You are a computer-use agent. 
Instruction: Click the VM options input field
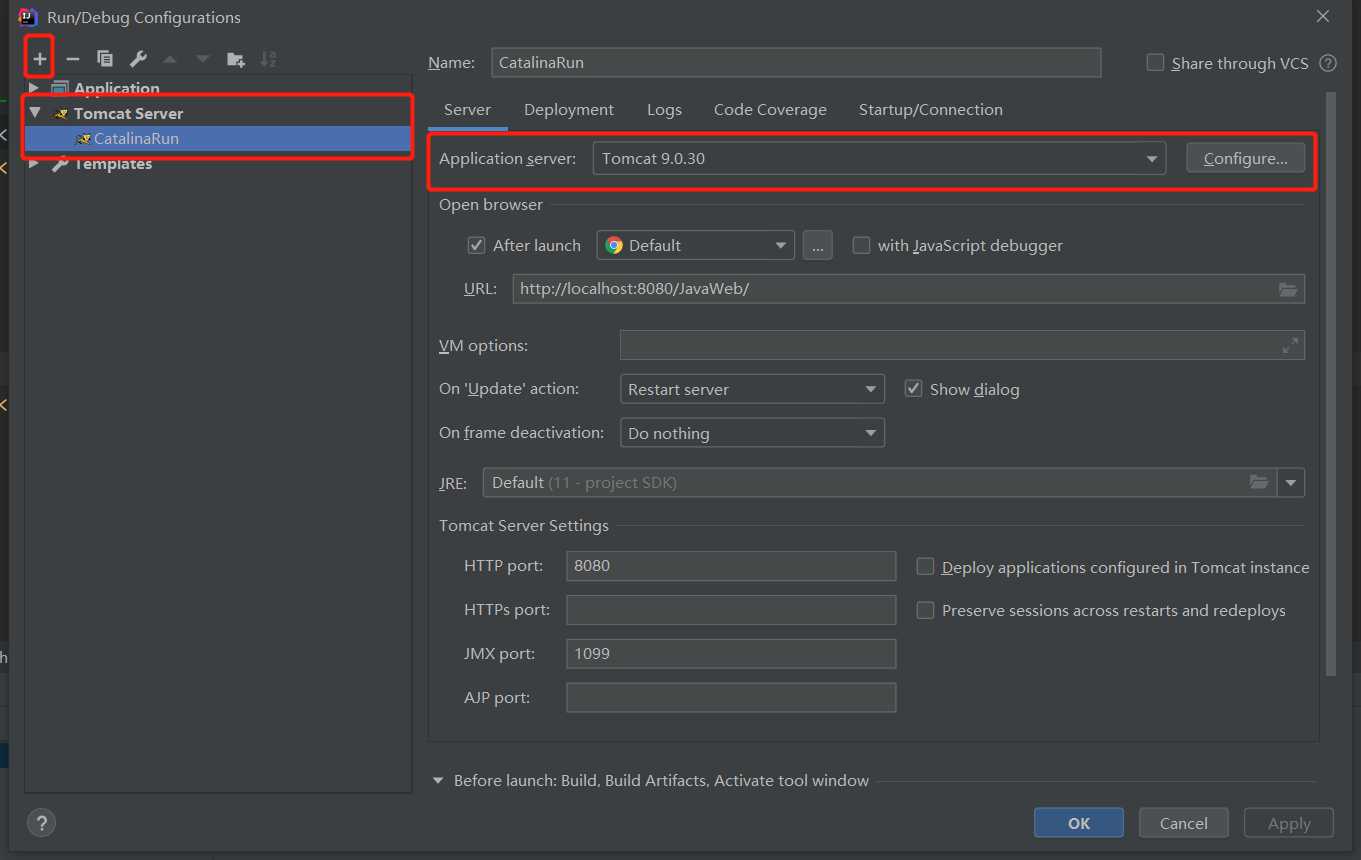pyautogui.click(x=962, y=345)
